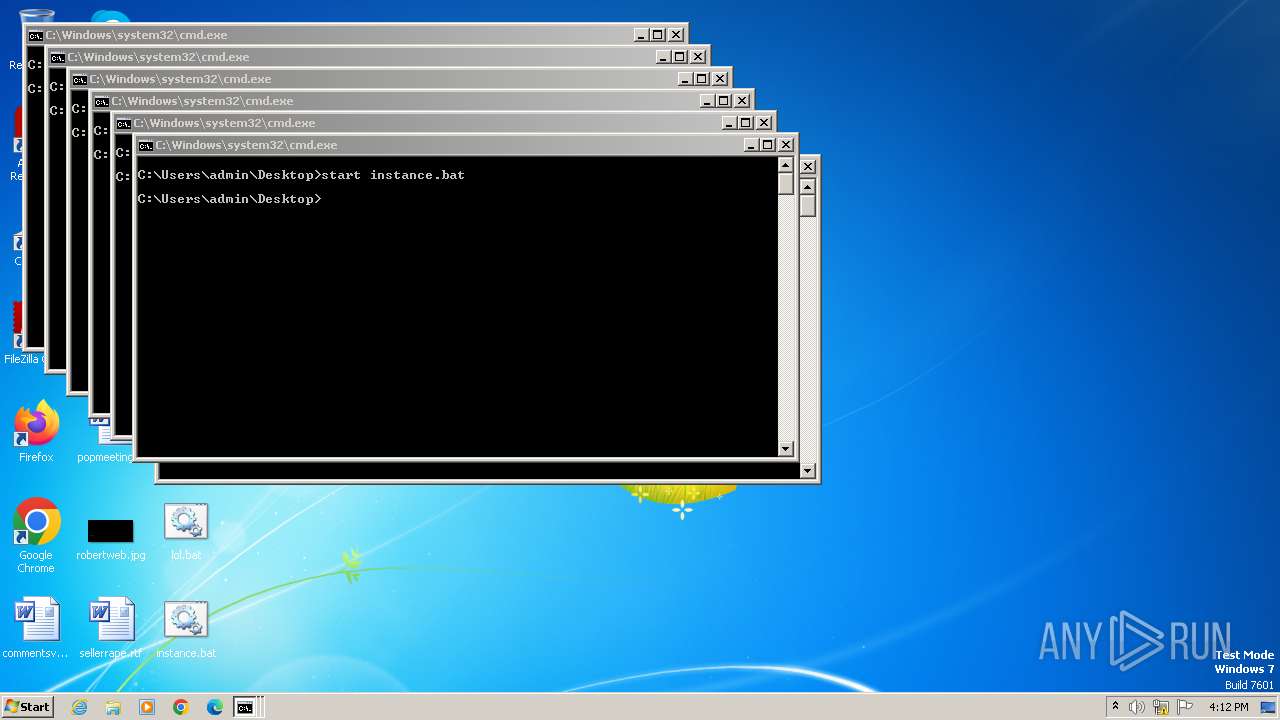Select the robertweb.jpg desktop file
Image resolution: width=1280 pixels, height=720 pixels.
tap(110, 538)
